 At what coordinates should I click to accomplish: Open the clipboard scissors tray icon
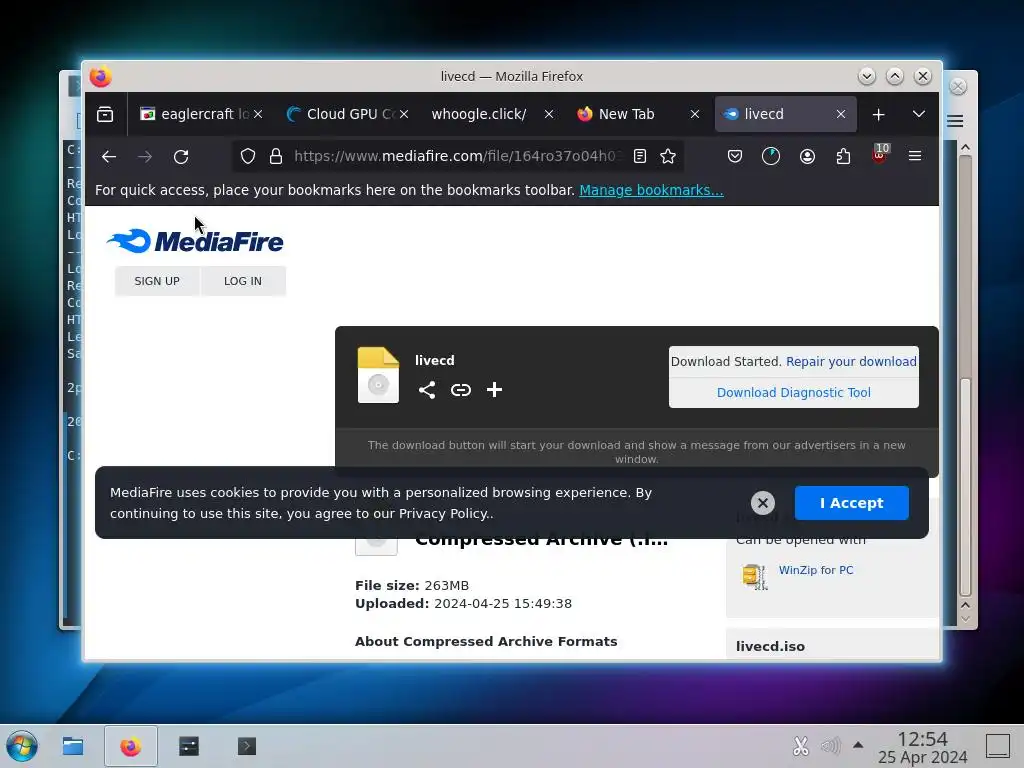pos(801,746)
